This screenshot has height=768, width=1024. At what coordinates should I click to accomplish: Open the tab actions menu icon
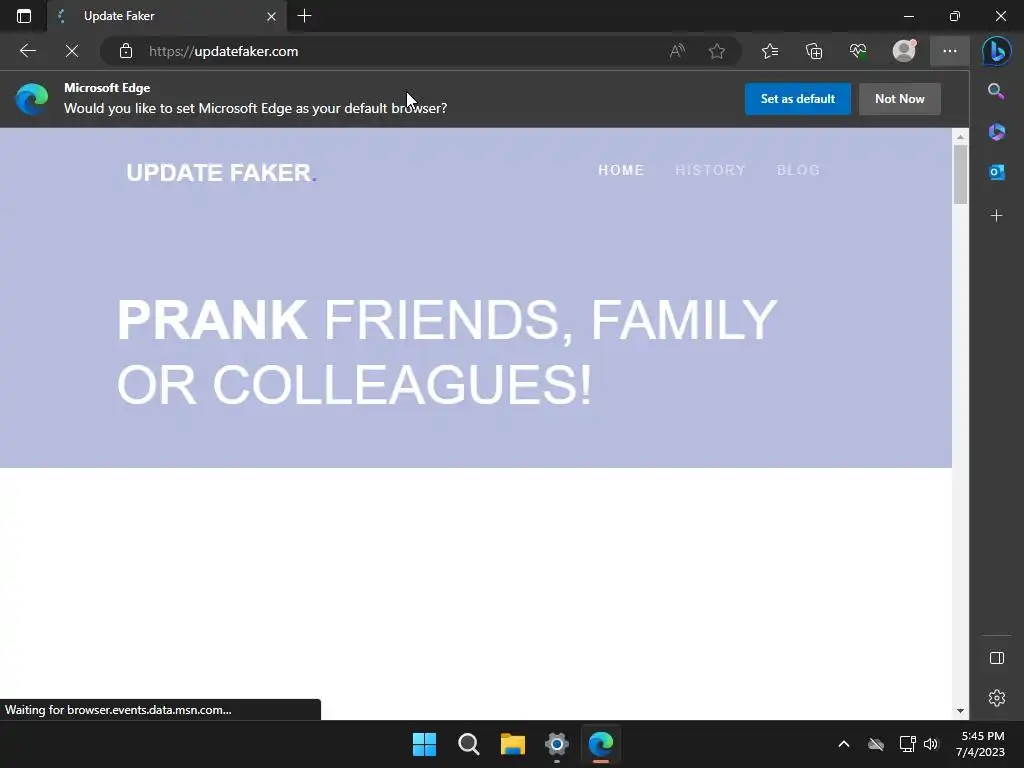(24, 16)
